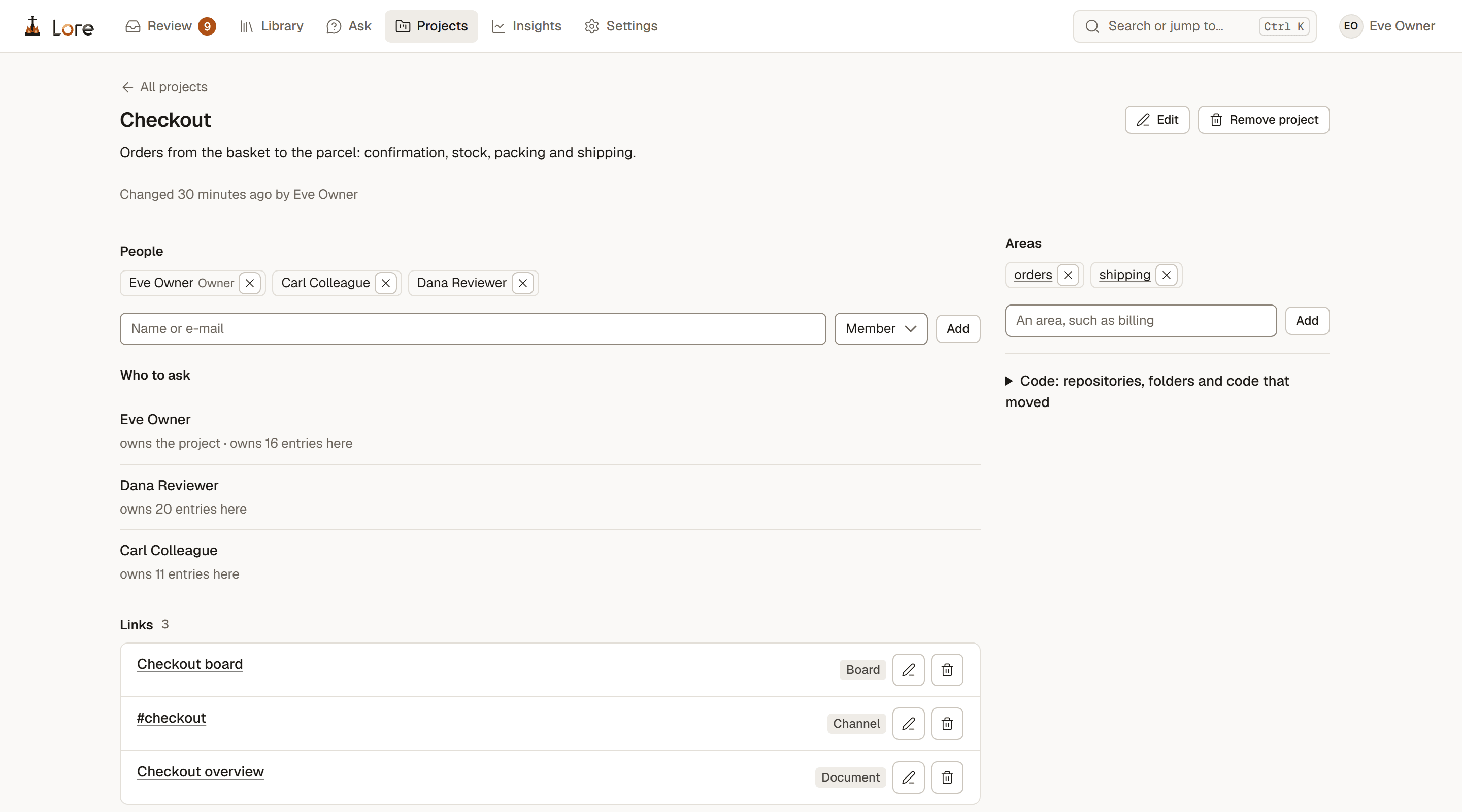Remove the shipping area tag

tap(1167, 275)
